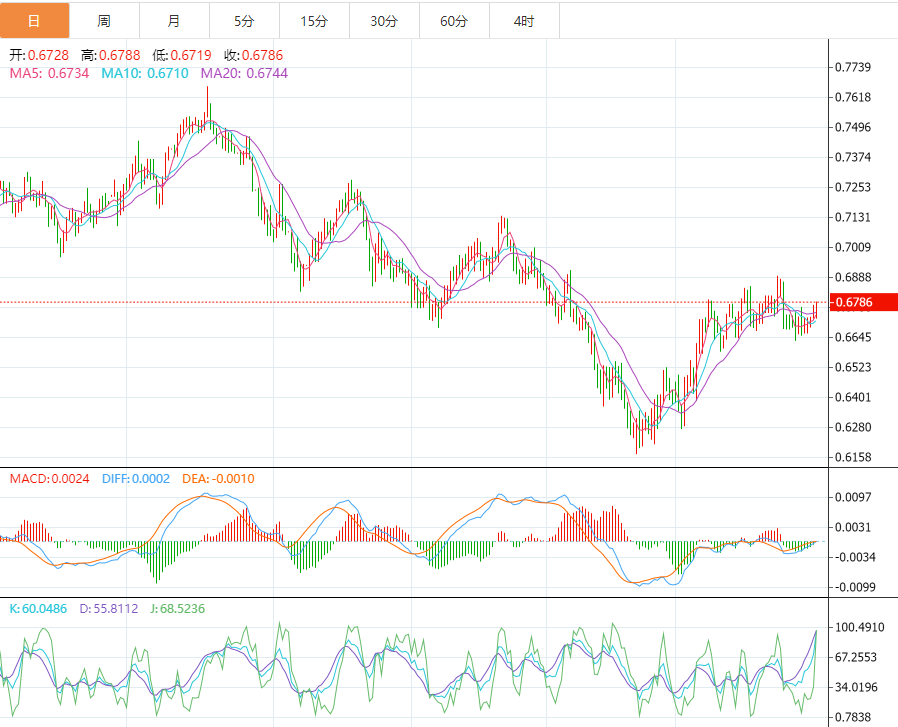Click the DEA value label
The height and width of the screenshot is (727, 898).
tap(218, 479)
